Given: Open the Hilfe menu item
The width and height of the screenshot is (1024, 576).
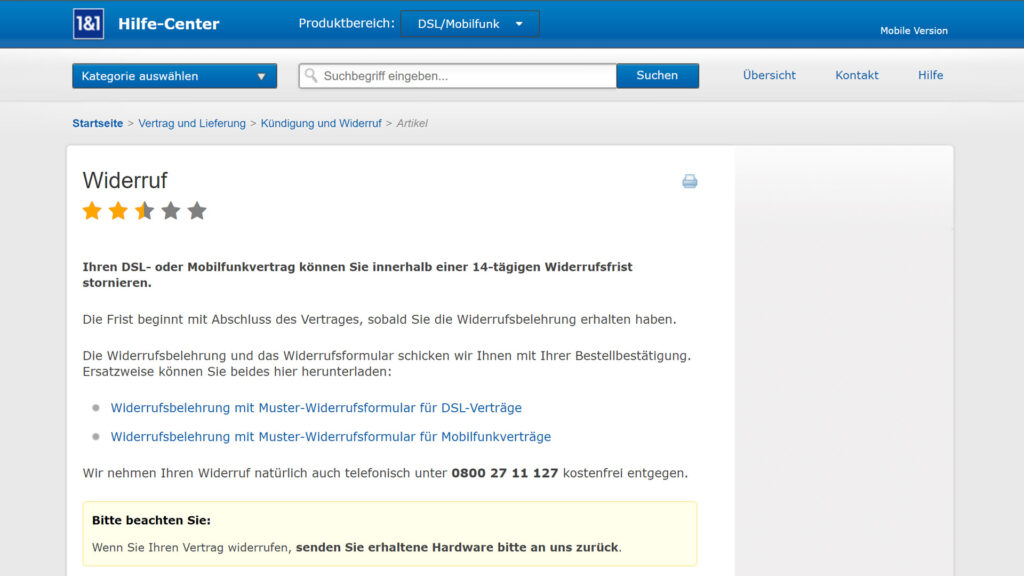Looking at the screenshot, I should point(930,75).
